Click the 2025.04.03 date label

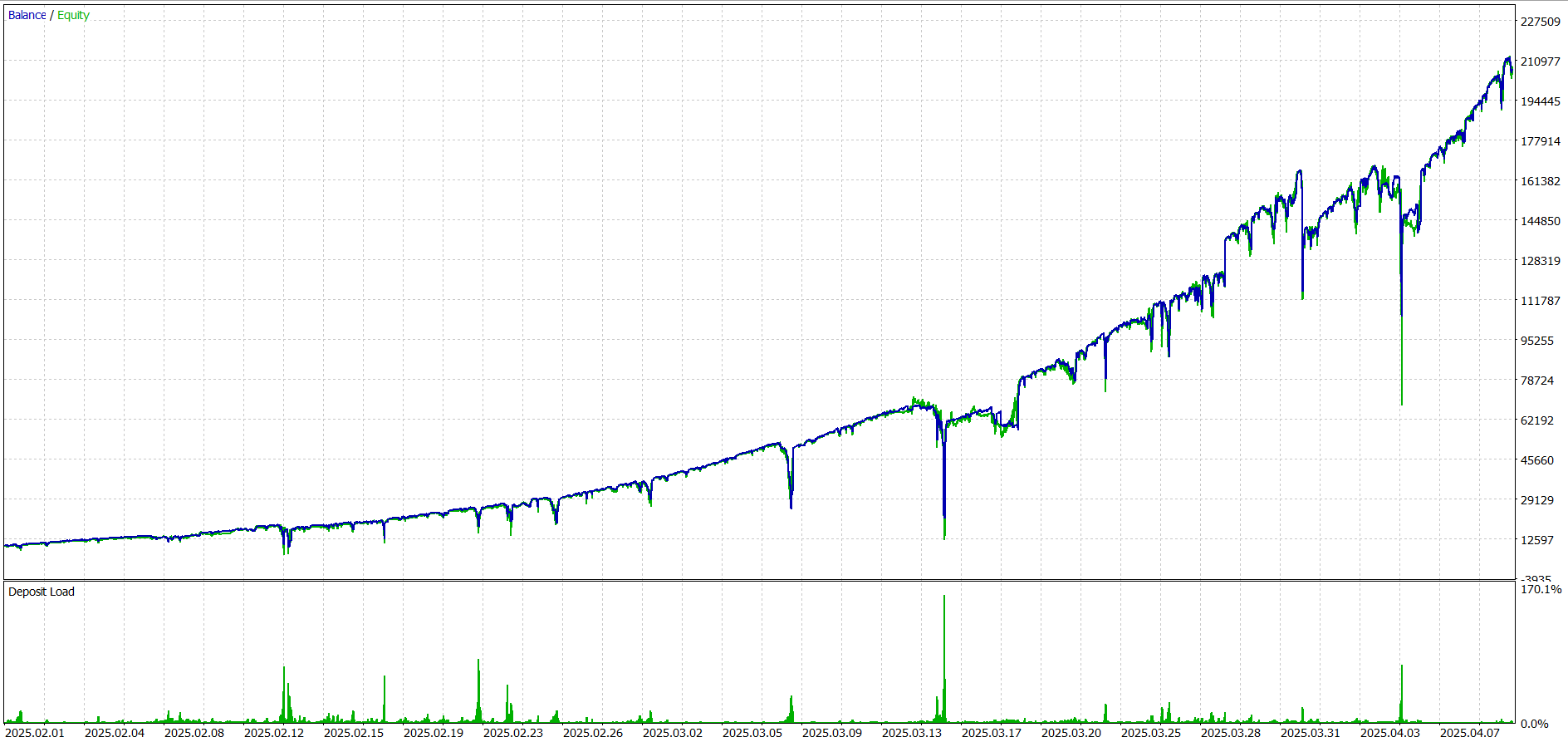pyautogui.click(x=1390, y=732)
